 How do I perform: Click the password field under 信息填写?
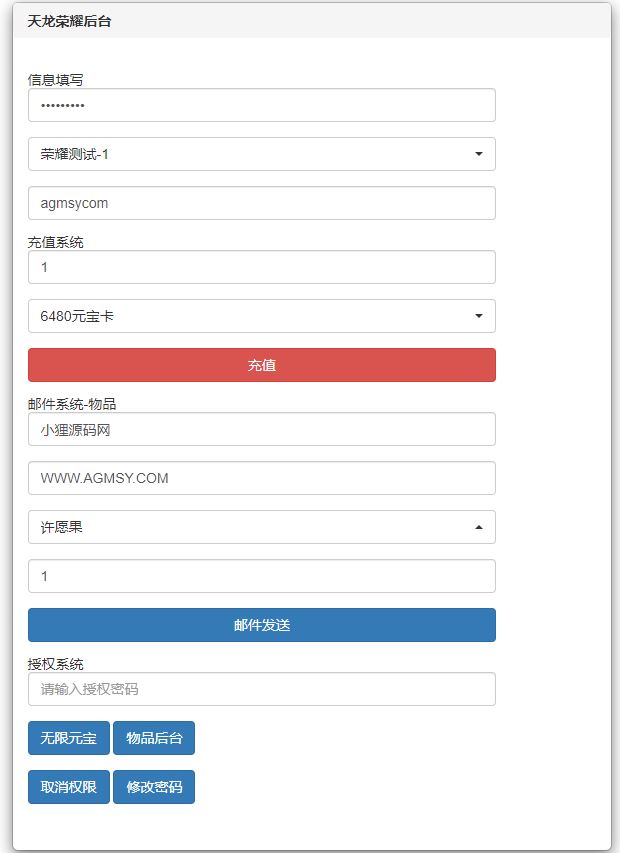tap(261, 105)
